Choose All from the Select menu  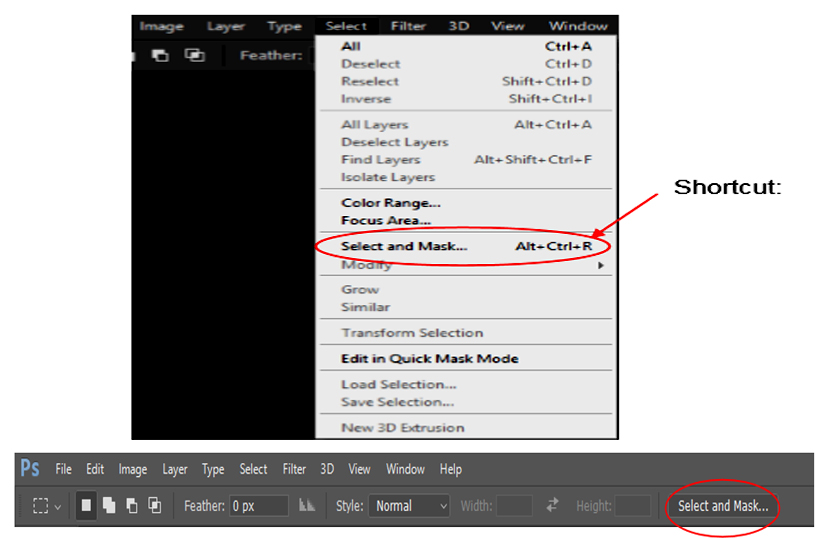click(466, 47)
